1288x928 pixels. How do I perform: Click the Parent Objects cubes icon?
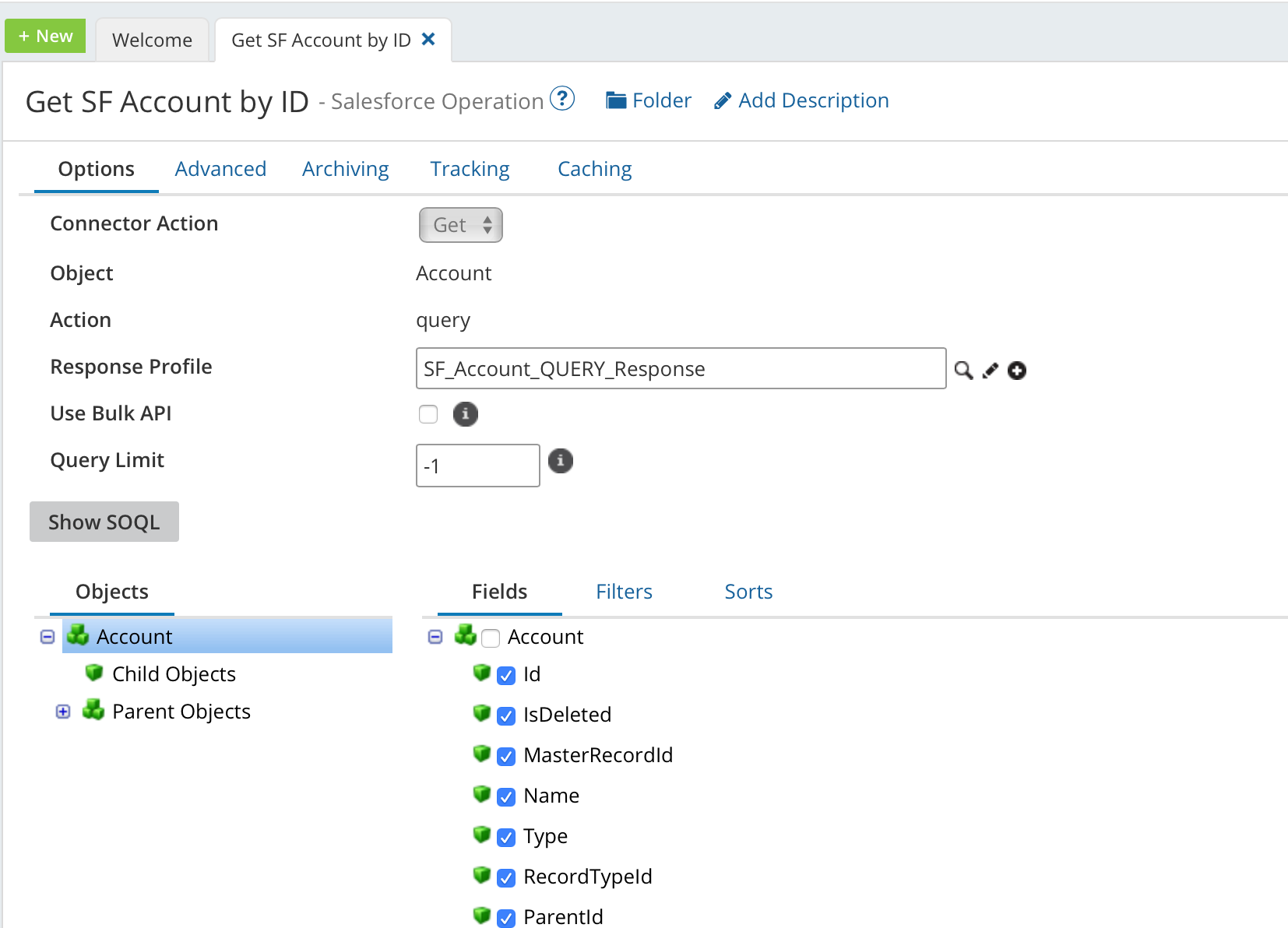93,710
